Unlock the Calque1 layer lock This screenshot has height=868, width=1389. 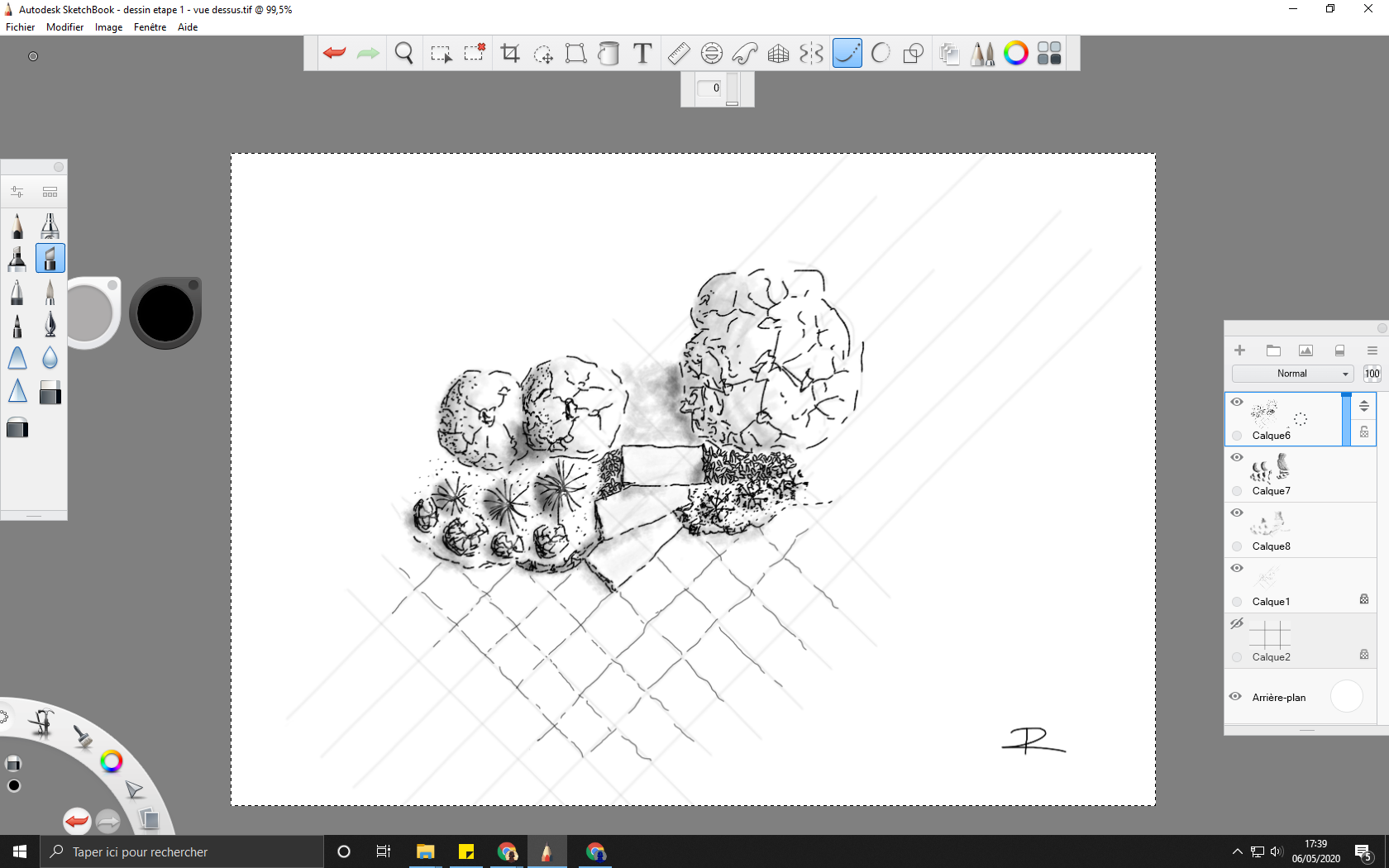coord(1364,599)
